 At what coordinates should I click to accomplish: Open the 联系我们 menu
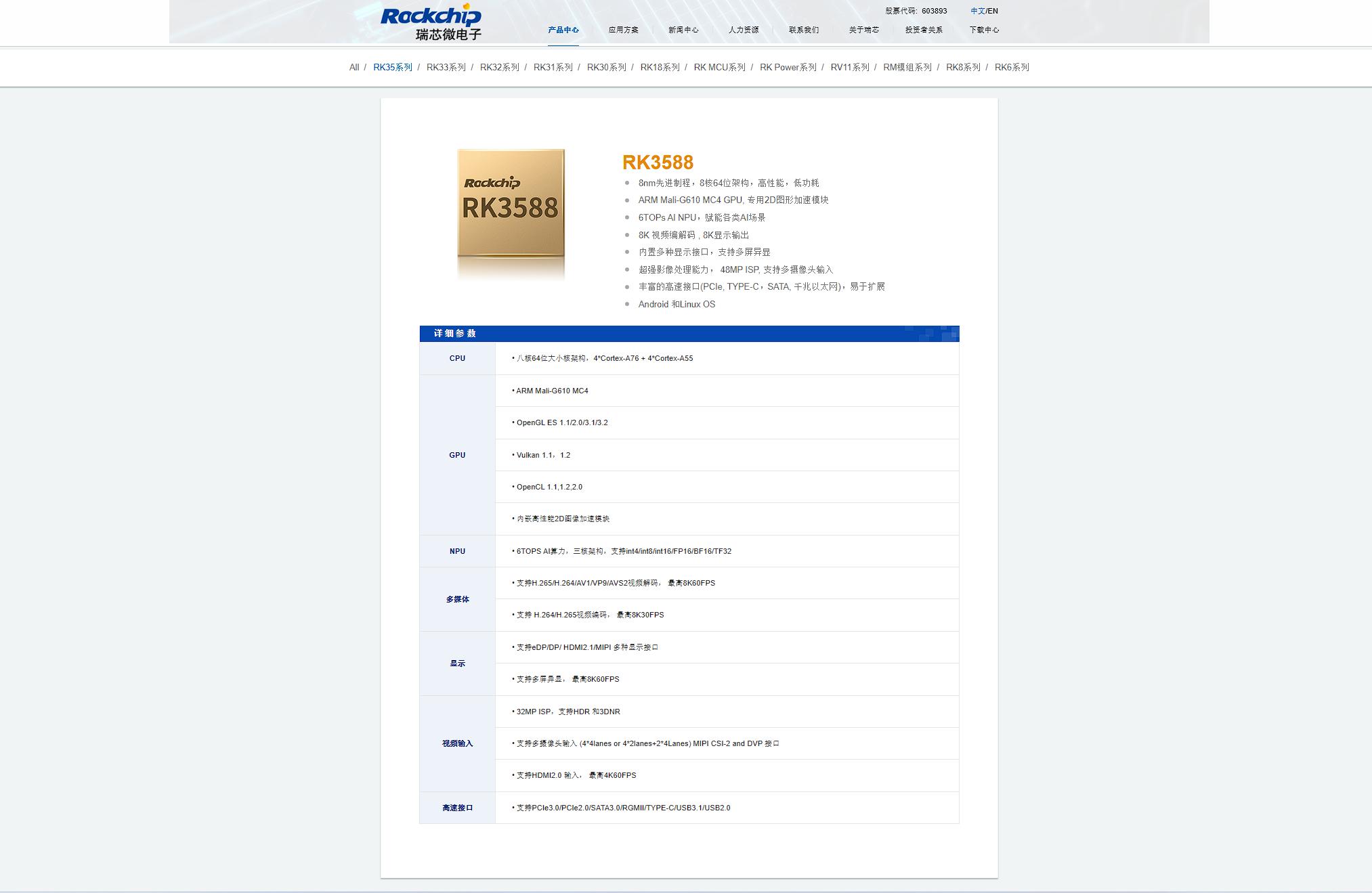[803, 30]
